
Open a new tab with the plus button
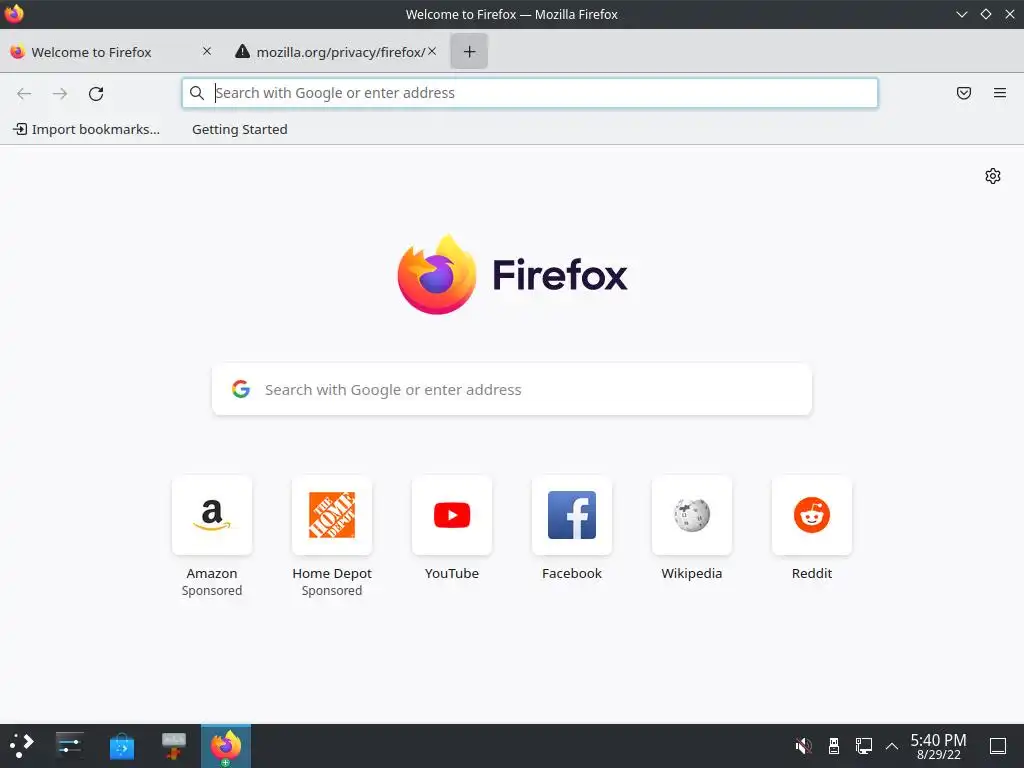pos(469,52)
